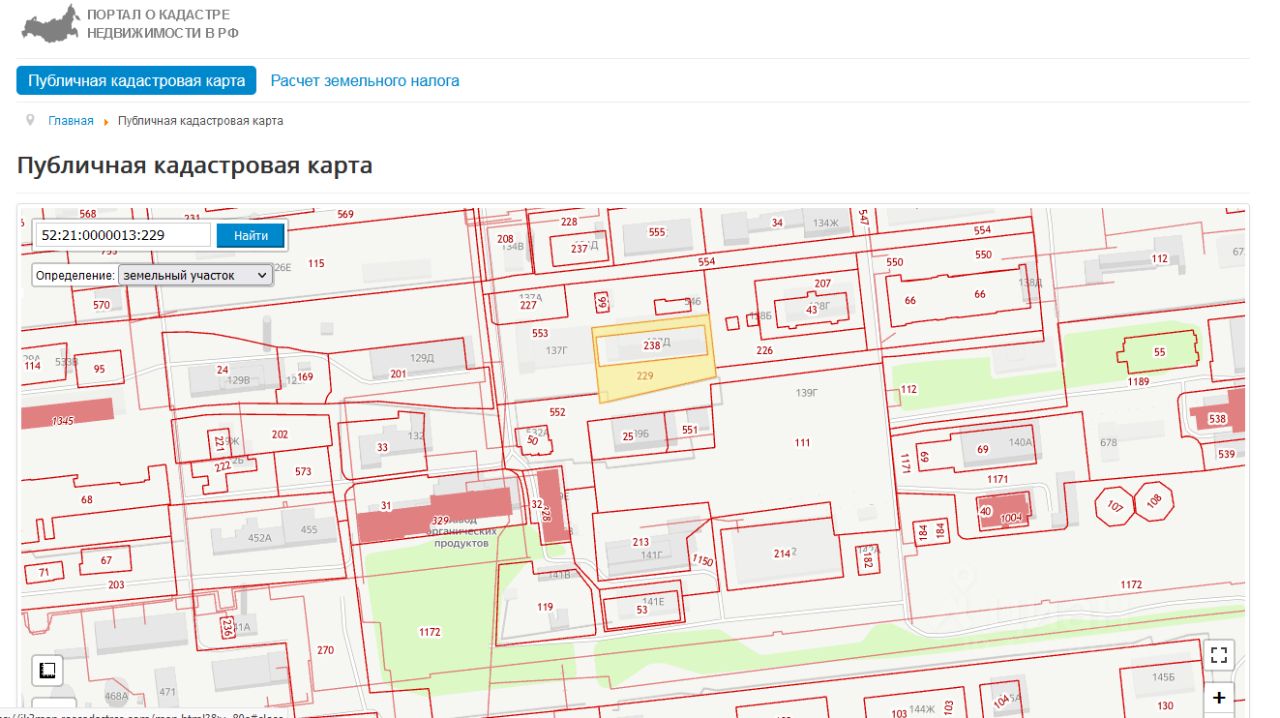Click parcel label '33'

pyautogui.click(x=382, y=448)
